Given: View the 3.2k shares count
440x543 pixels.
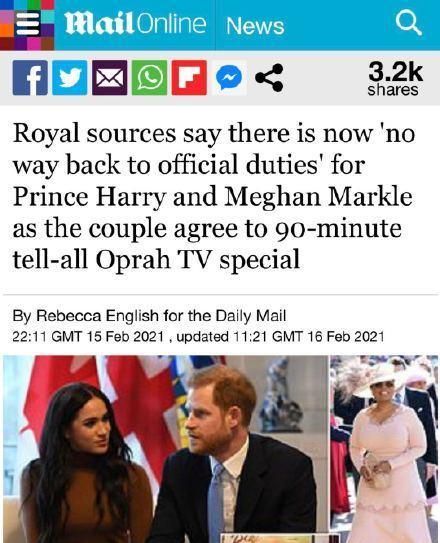Looking at the screenshot, I should click(x=394, y=79).
